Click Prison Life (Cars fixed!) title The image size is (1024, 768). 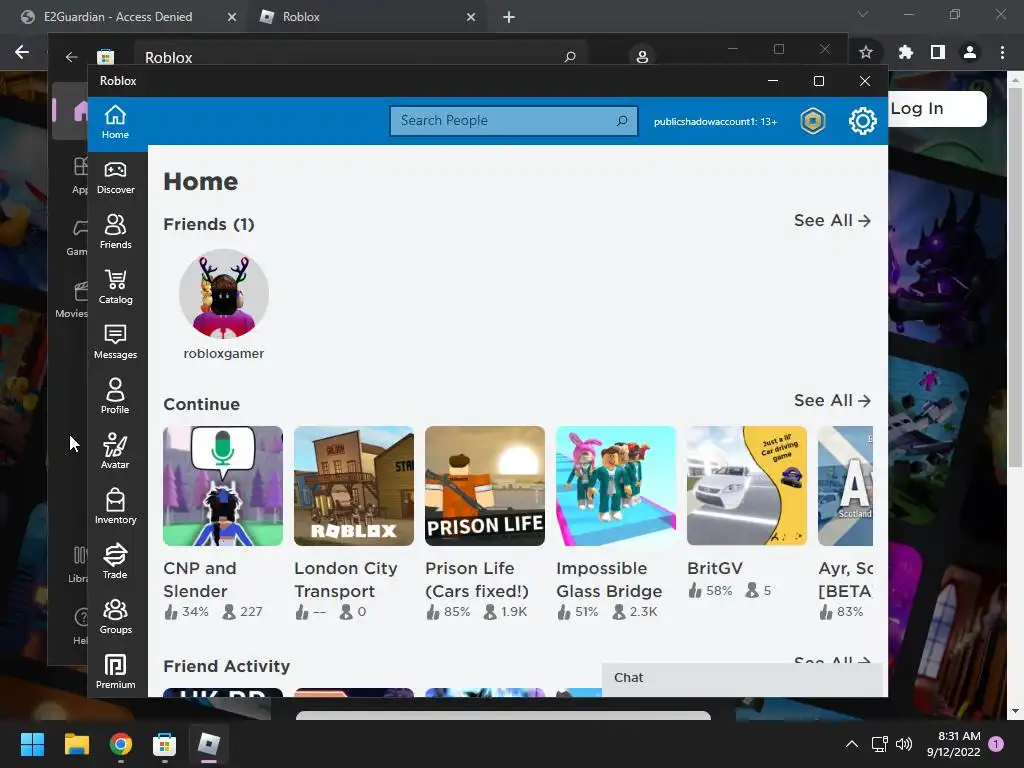477,580
